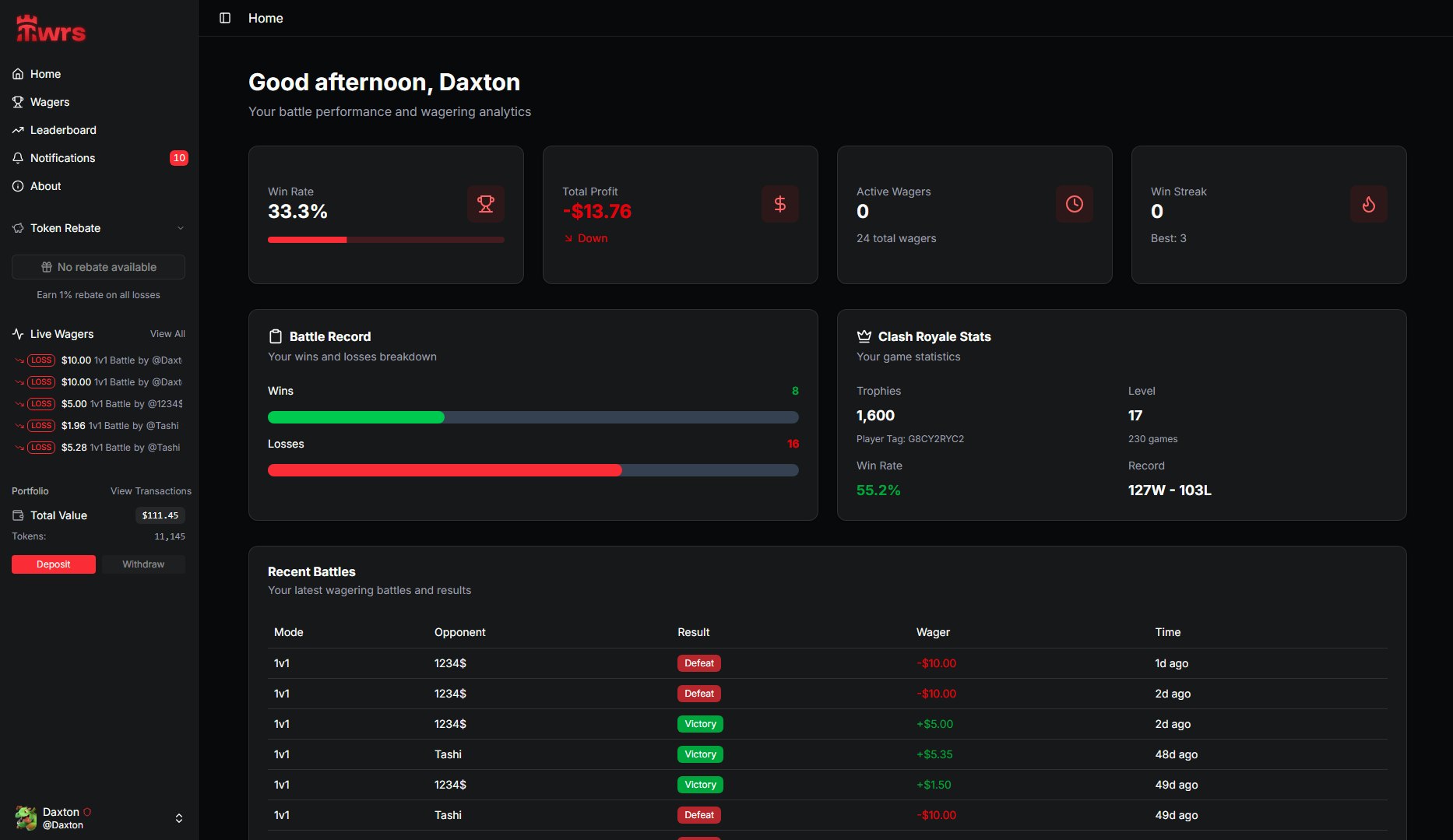Click the View Transactions link
The height and width of the screenshot is (840, 1453).
tap(151, 491)
